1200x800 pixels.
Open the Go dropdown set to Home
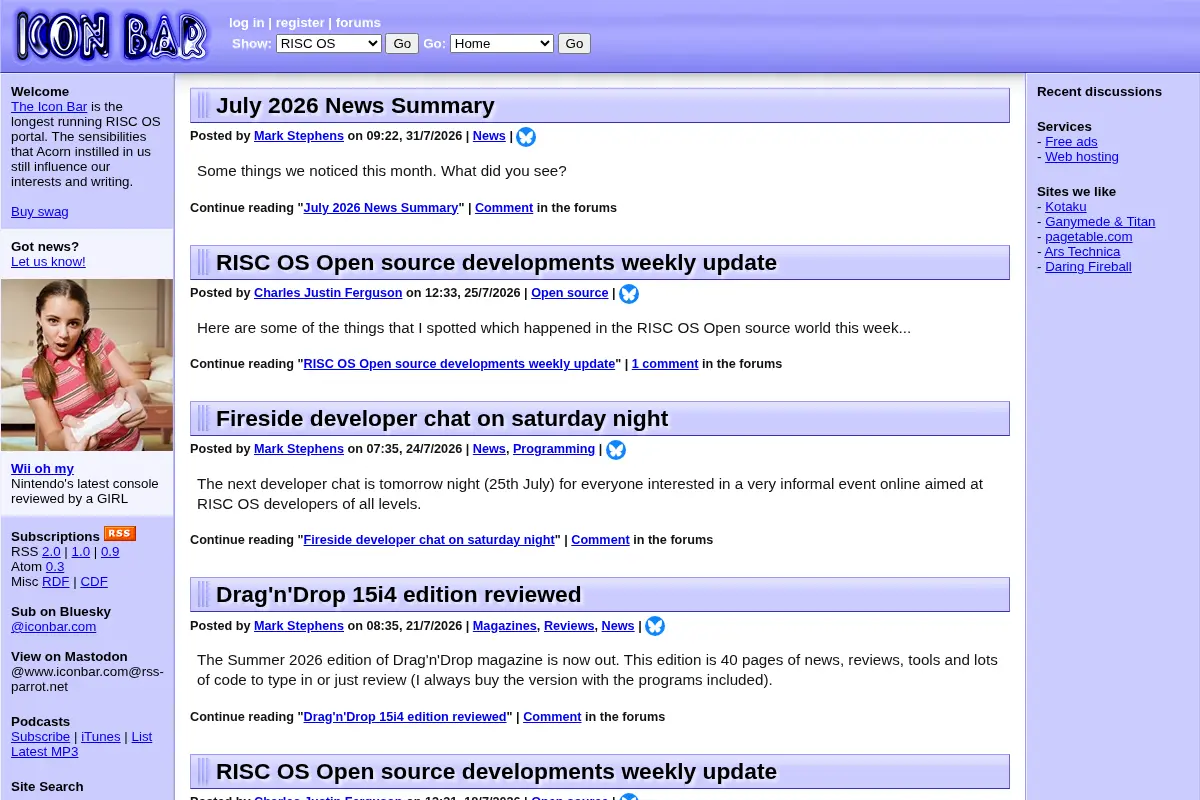coord(502,43)
